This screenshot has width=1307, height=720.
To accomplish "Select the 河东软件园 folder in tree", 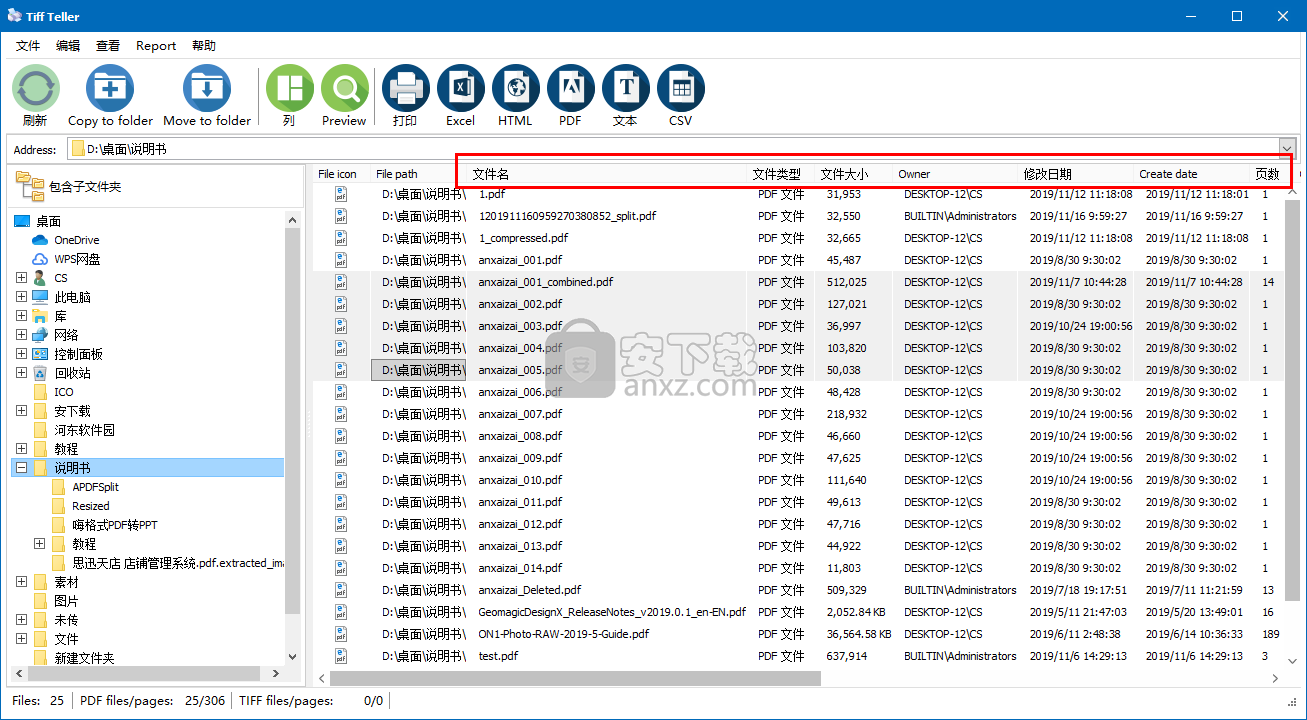I will coord(84,430).
